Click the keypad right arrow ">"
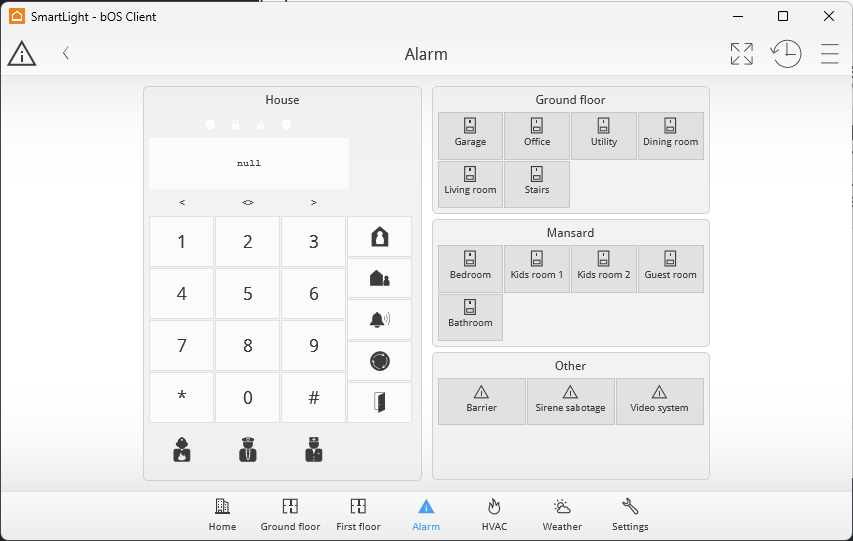The image size is (853, 541). (x=314, y=202)
